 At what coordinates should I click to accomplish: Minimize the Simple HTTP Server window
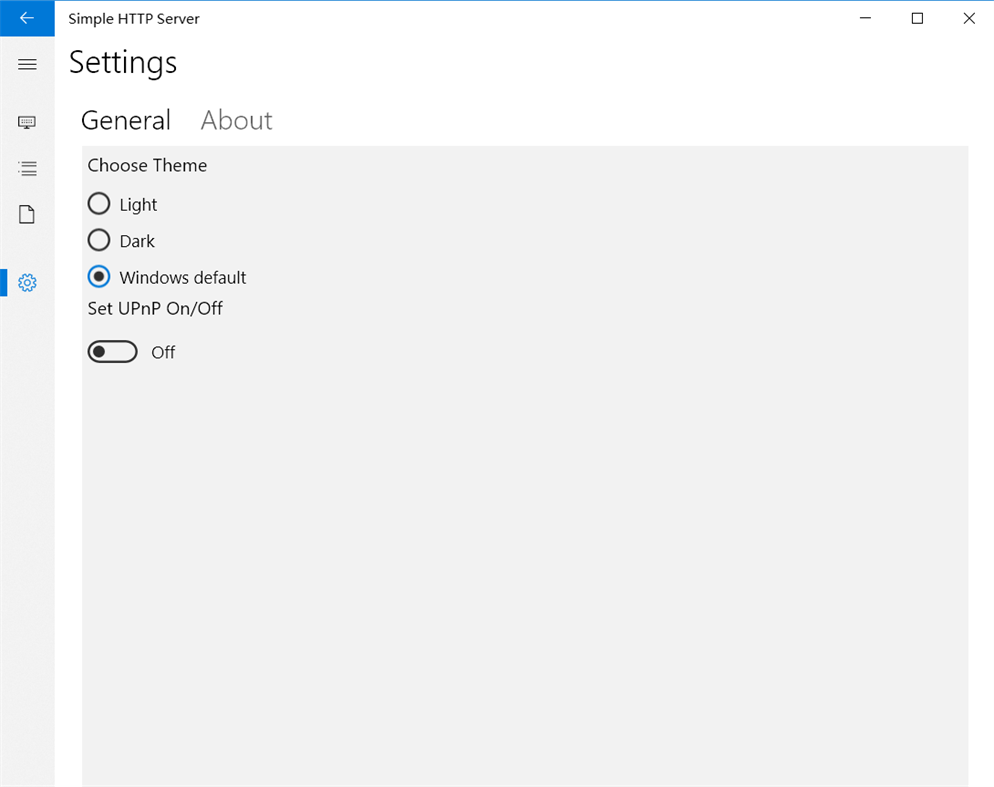864,18
